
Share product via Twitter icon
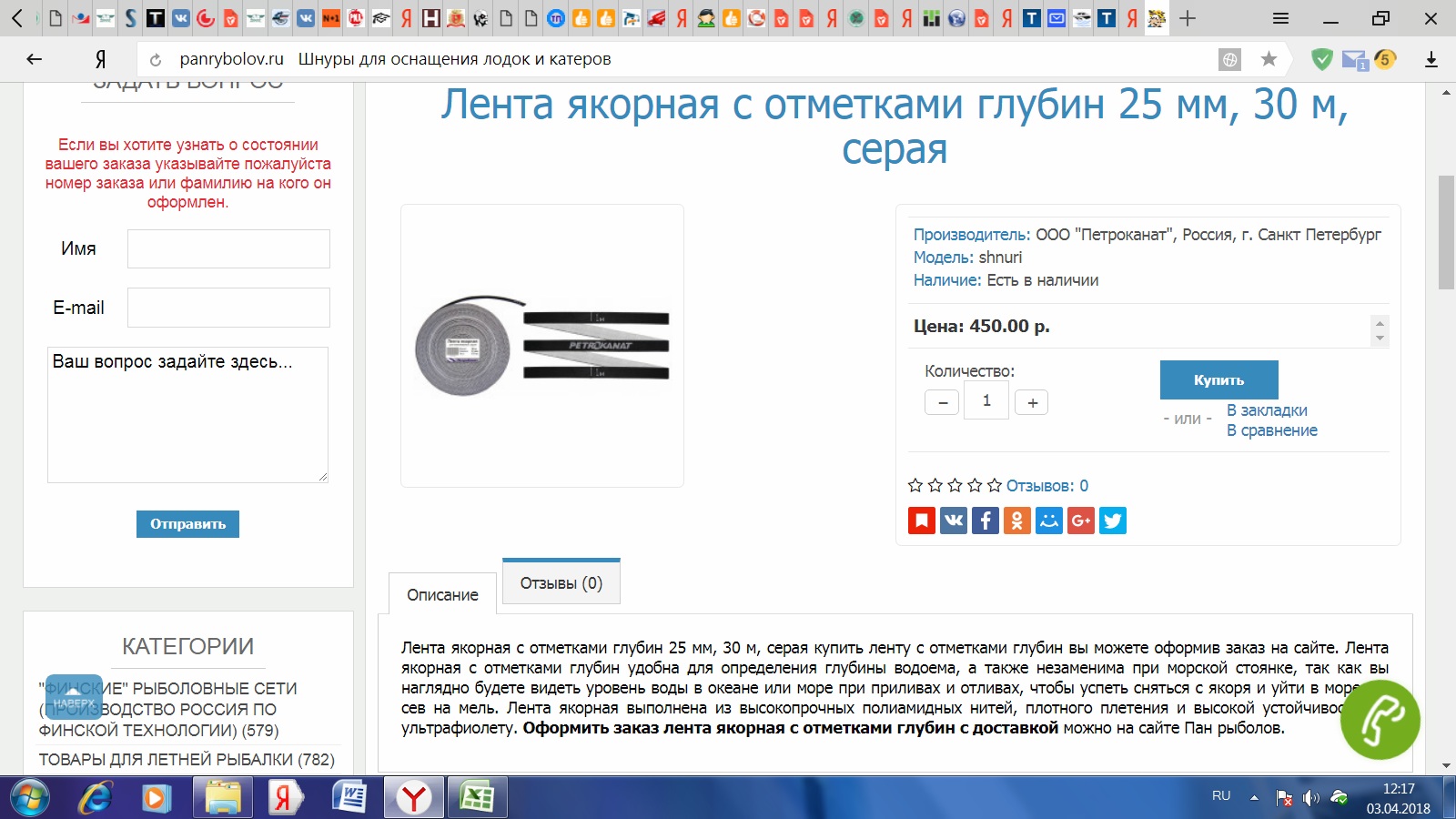1112,521
